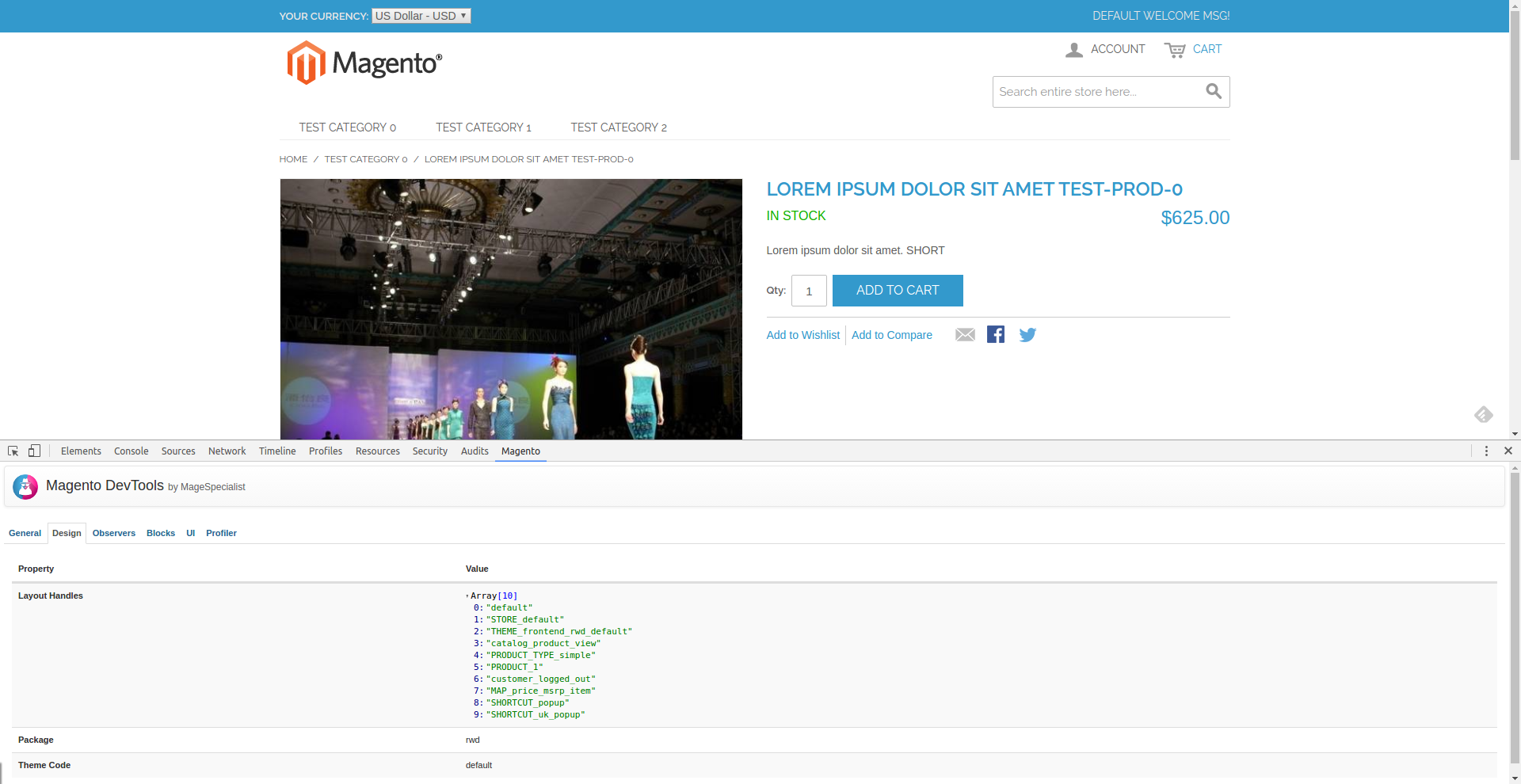
Task: Click the Layout Handles property label
Action: pyautogui.click(x=51, y=596)
